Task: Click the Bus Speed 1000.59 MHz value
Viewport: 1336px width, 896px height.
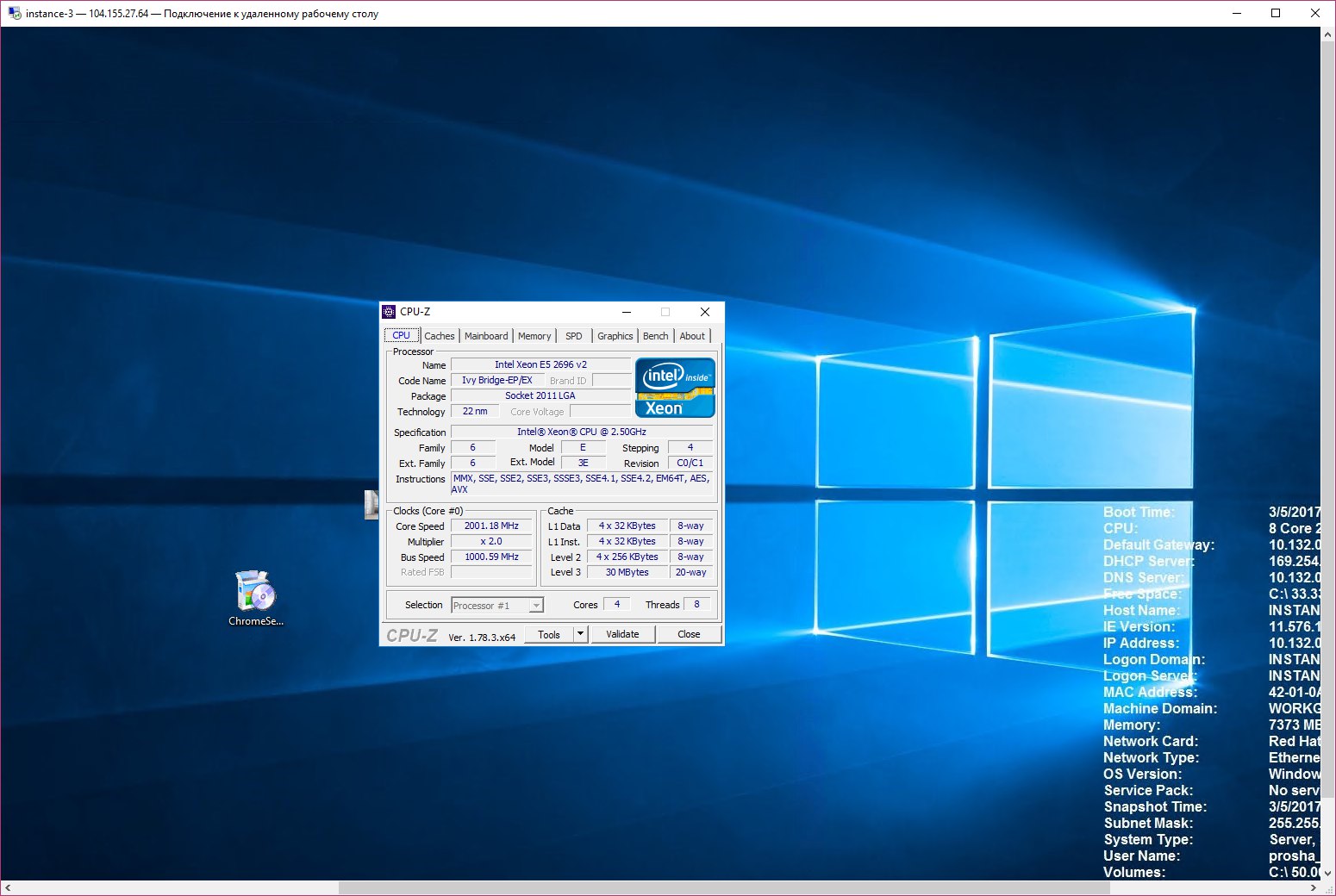Action: (491, 557)
